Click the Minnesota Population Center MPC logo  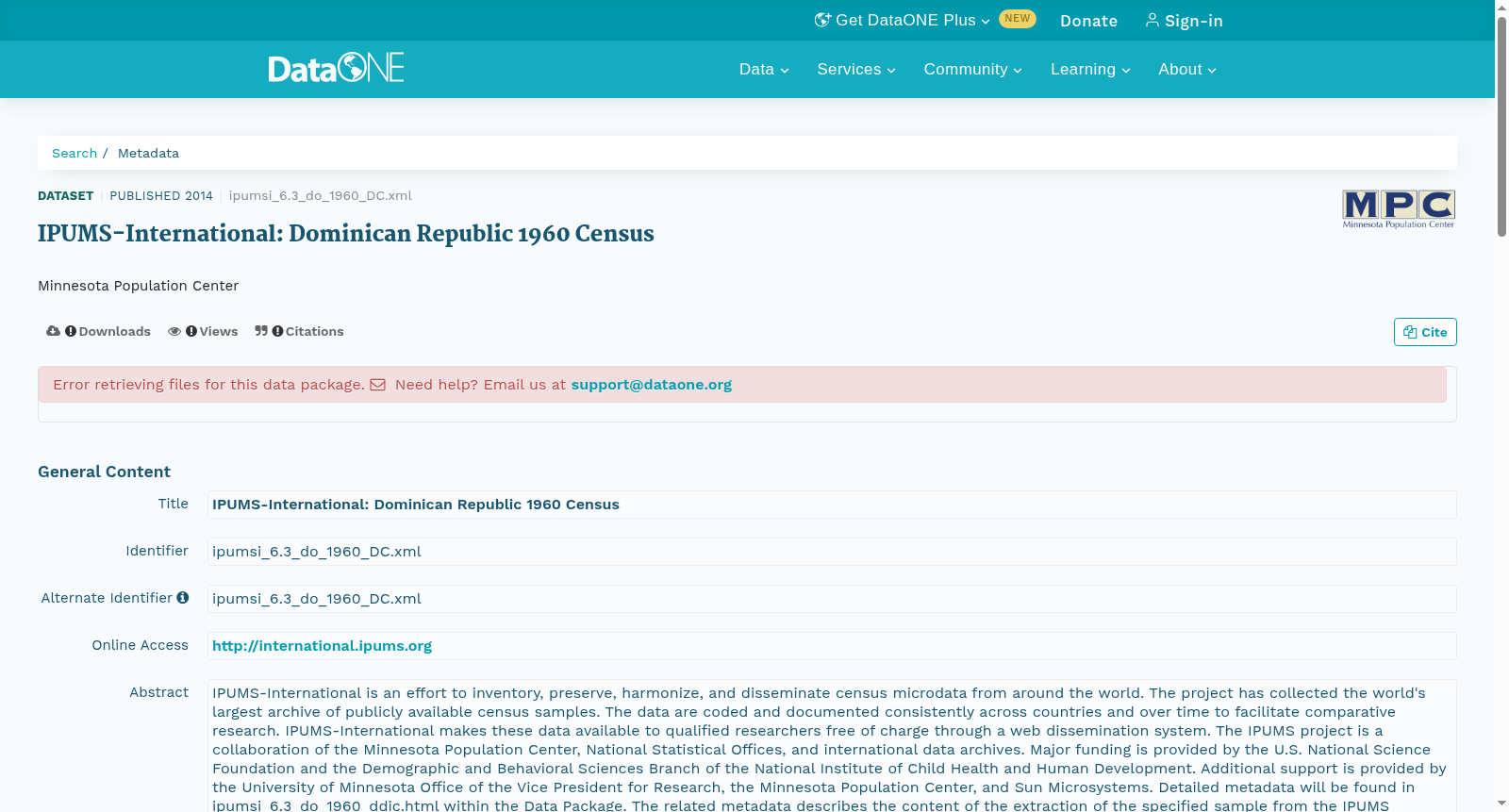point(1399,209)
